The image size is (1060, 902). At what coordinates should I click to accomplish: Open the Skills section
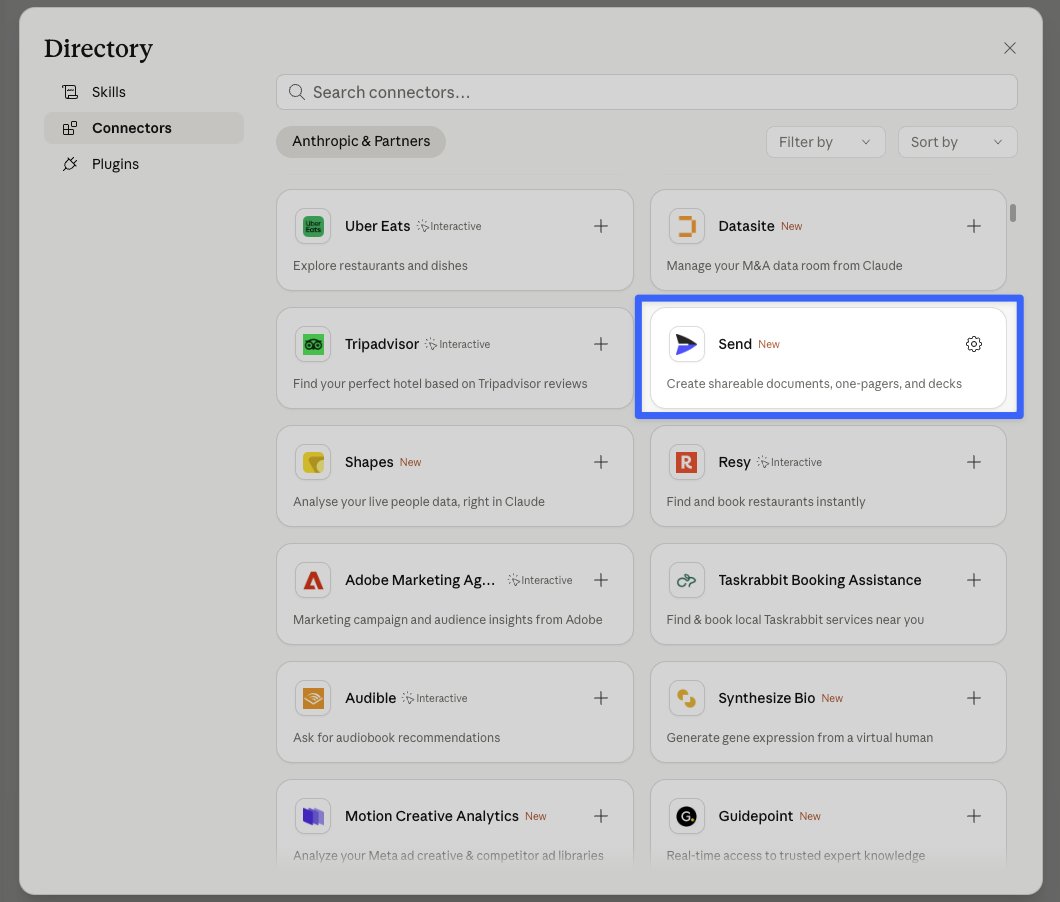[143, 92]
